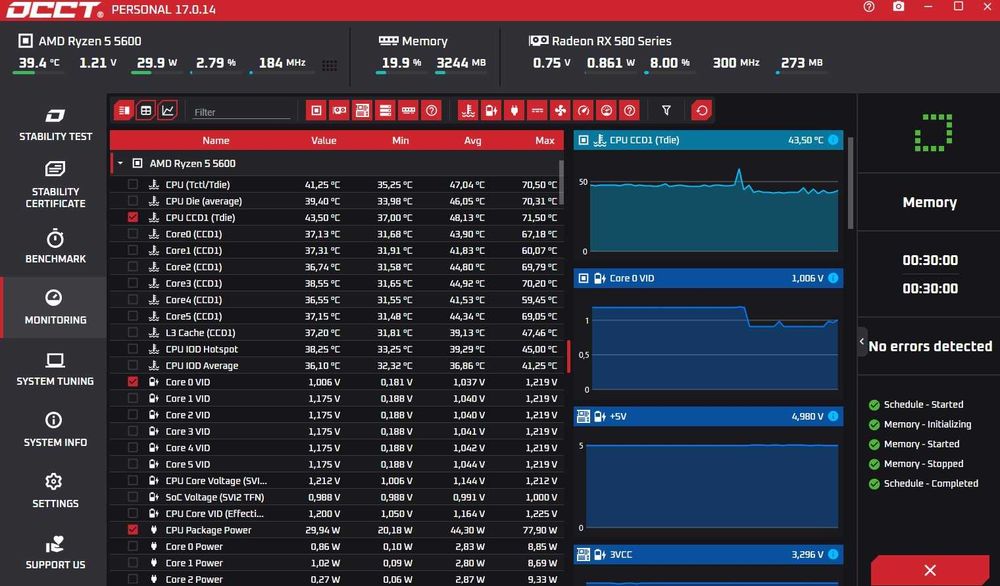Viewport: 1000px width, 586px height.
Task: Focus the Filter text field
Action: 241,112
